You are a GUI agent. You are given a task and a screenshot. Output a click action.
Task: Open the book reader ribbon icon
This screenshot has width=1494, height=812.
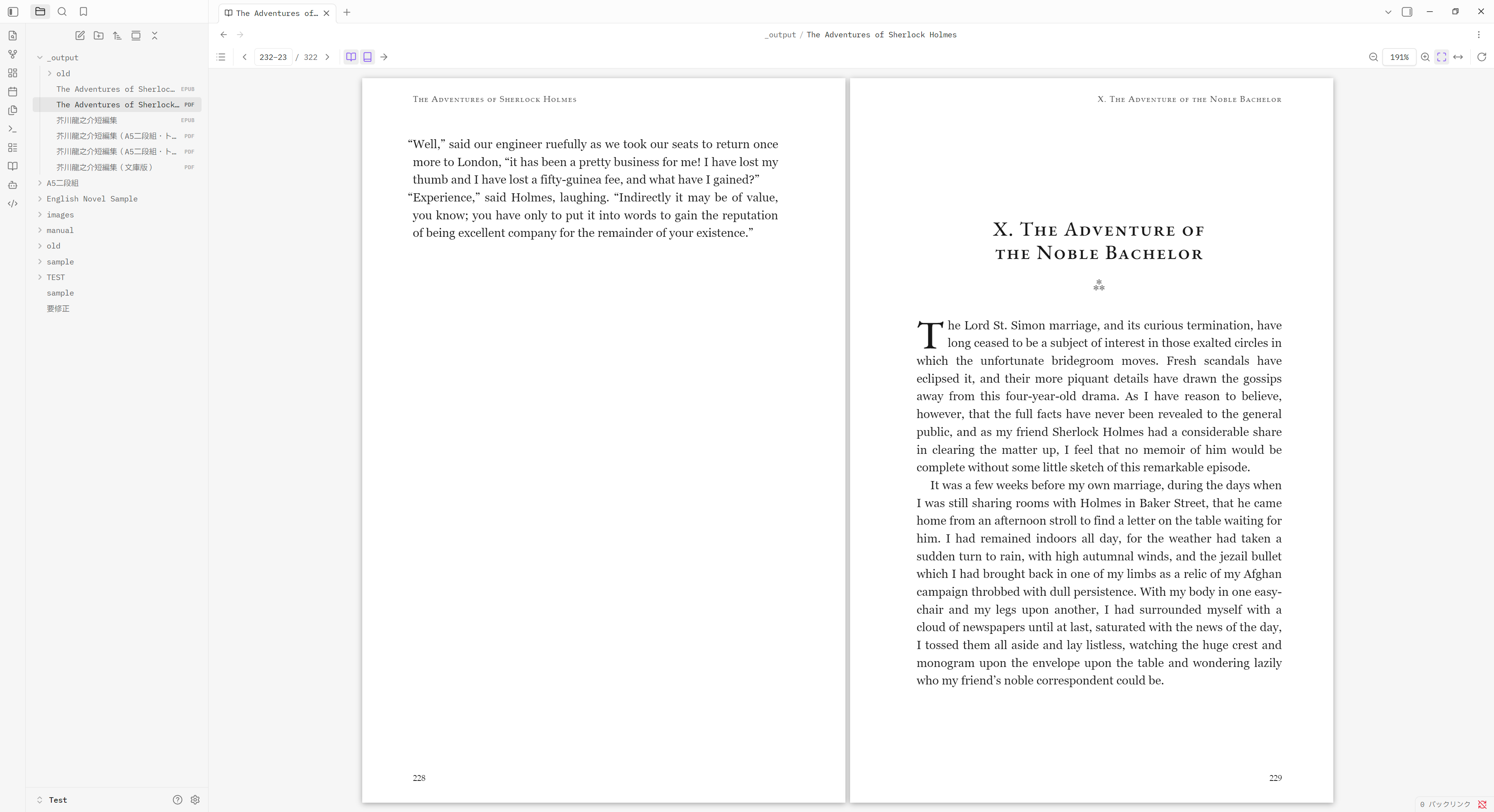point(13,166)
